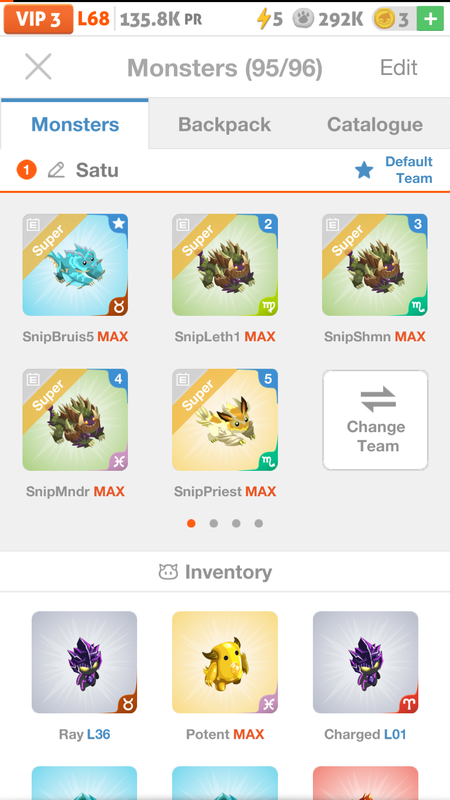Select the SnipLeth1 team monster
This screenshot has height=800, width=450.
tap(225, 264)
